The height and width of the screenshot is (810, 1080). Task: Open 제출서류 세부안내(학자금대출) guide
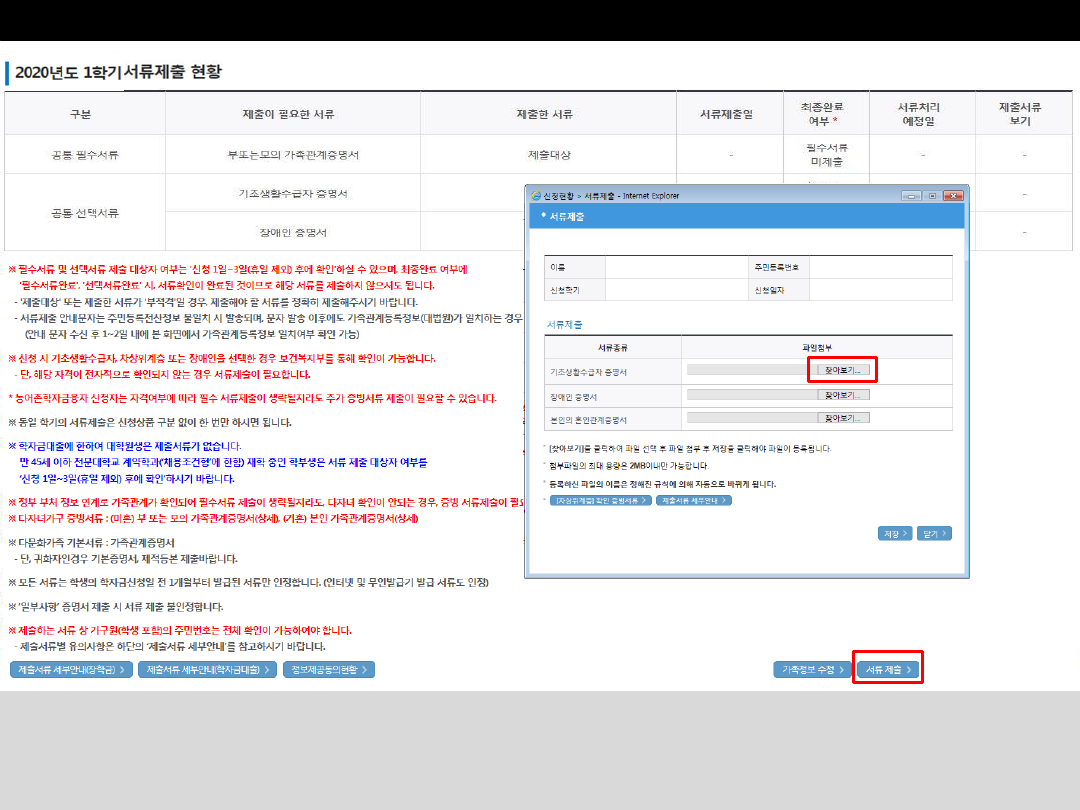(207, 669)
